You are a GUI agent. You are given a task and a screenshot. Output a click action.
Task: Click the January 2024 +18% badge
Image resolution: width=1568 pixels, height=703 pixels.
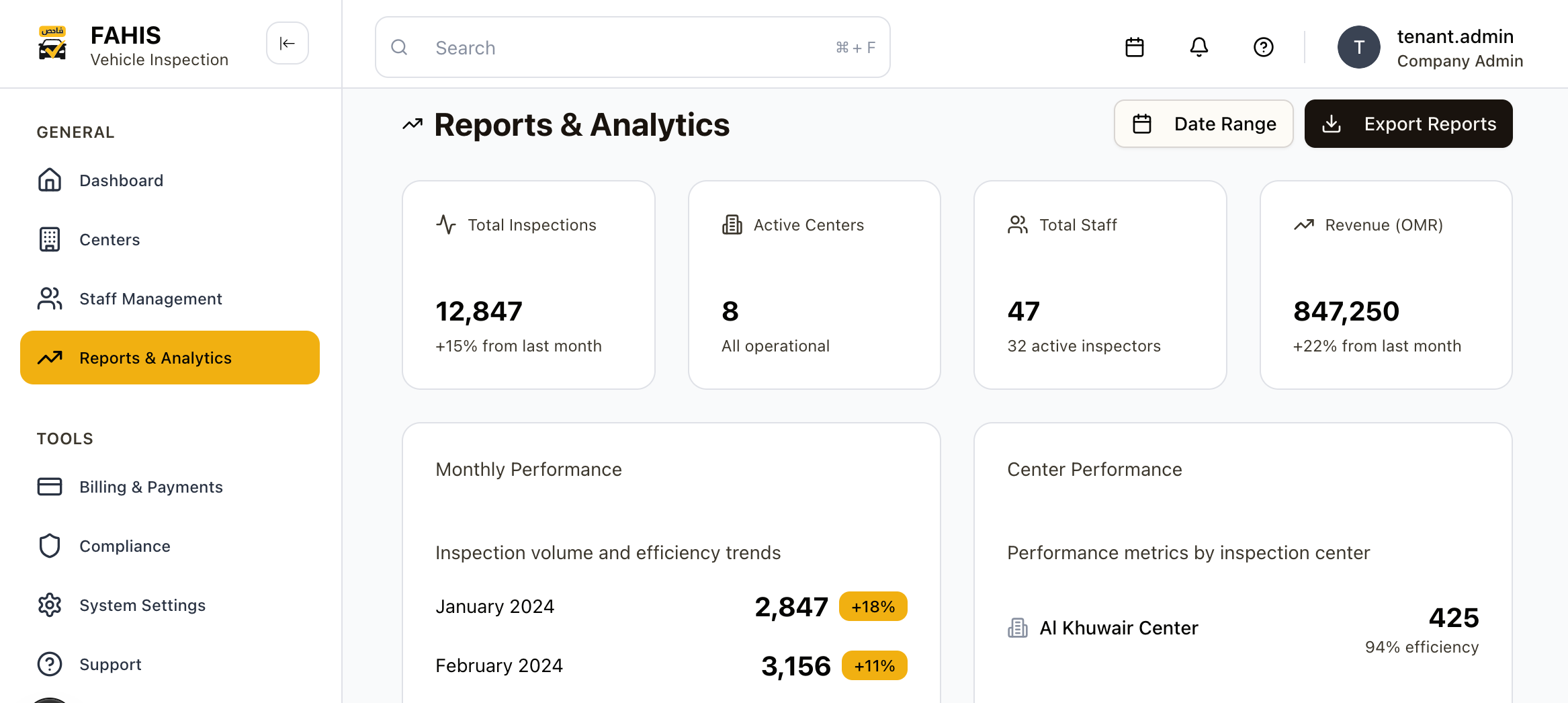[873, 606]
